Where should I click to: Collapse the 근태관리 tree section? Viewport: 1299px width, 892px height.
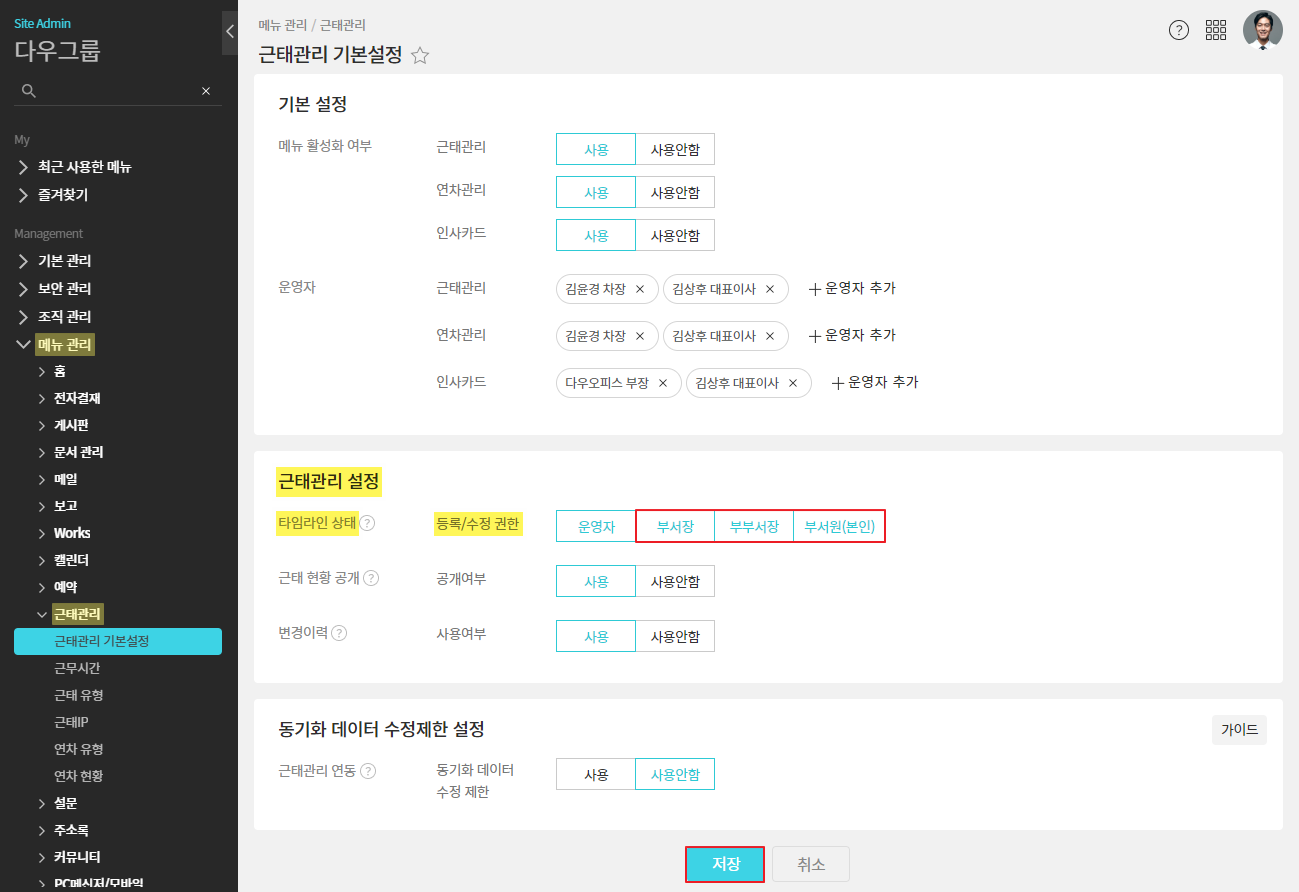pos(42,614)
